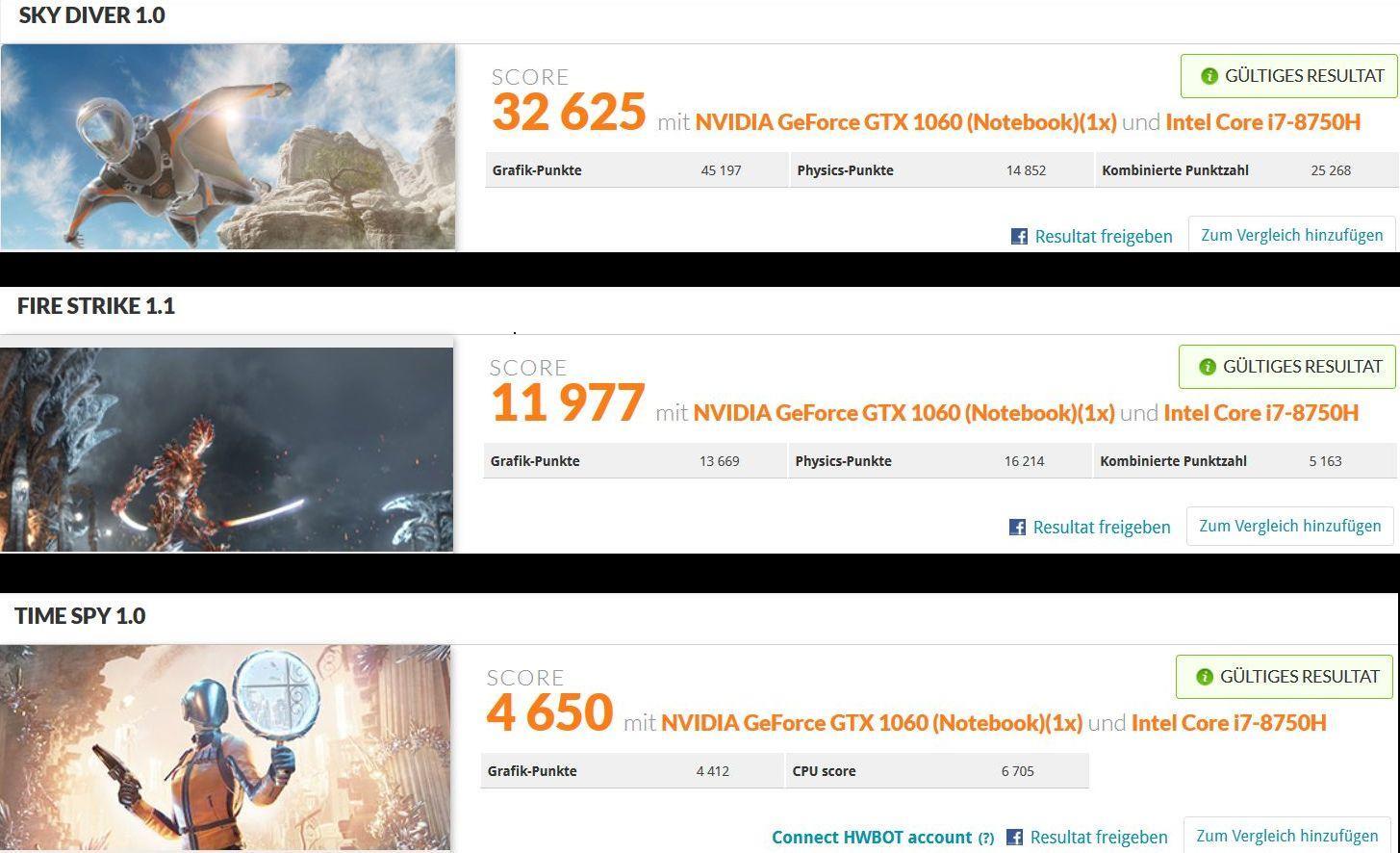Screen dimensions: 1400x853
Task: Click Sky Diver Grafik-Punkte value 45 197
Action: point(721,170)
